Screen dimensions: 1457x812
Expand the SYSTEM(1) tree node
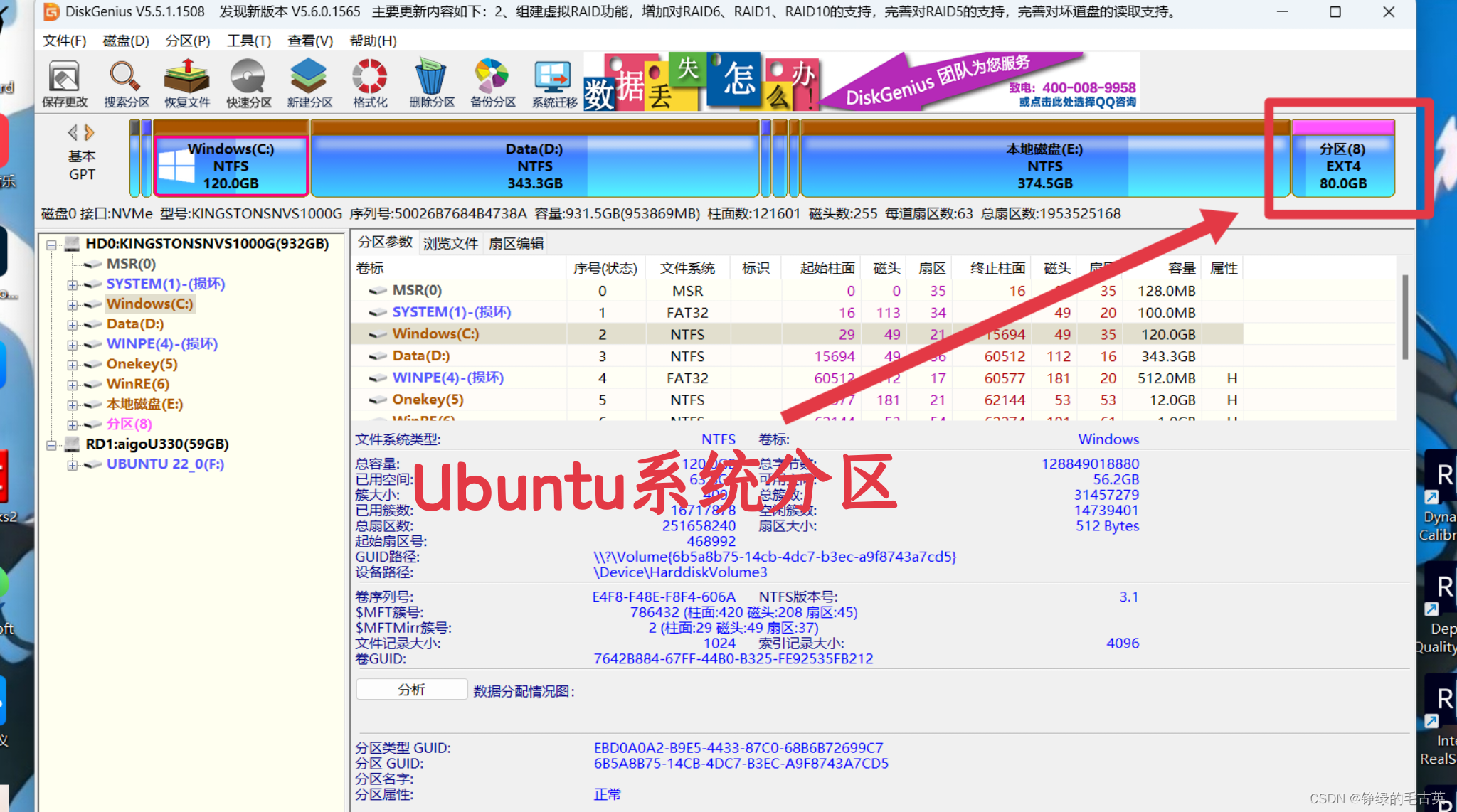coord(72,284)
